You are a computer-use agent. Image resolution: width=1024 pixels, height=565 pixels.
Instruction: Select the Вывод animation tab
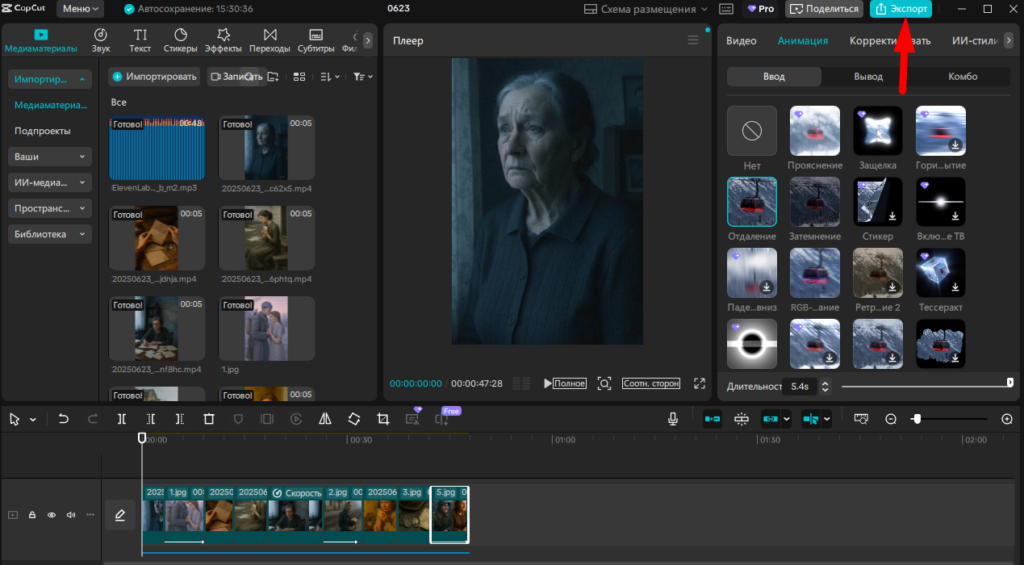[x=868, y=76]
